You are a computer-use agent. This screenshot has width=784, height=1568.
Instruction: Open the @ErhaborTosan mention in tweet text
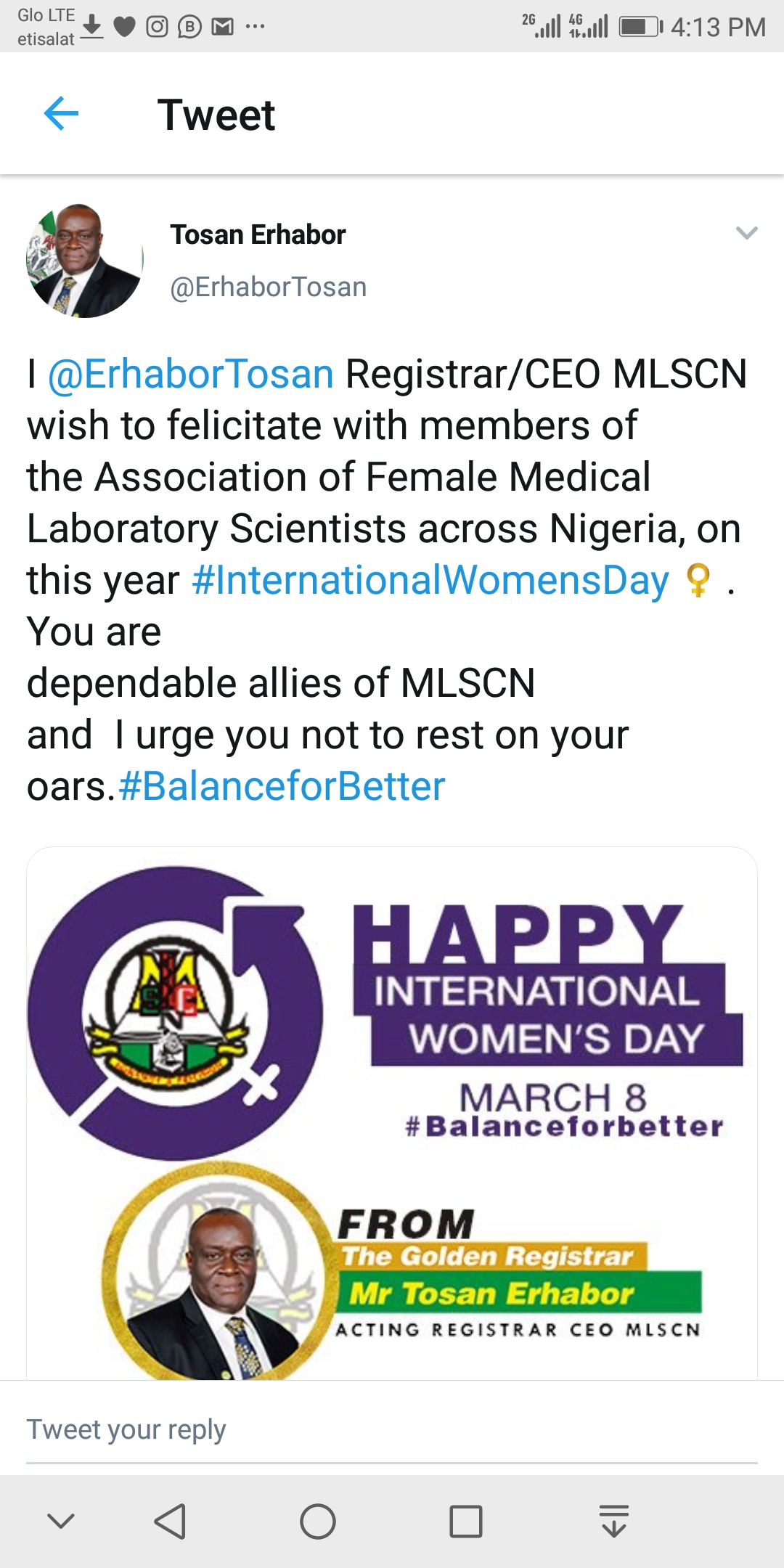[190, 375]
